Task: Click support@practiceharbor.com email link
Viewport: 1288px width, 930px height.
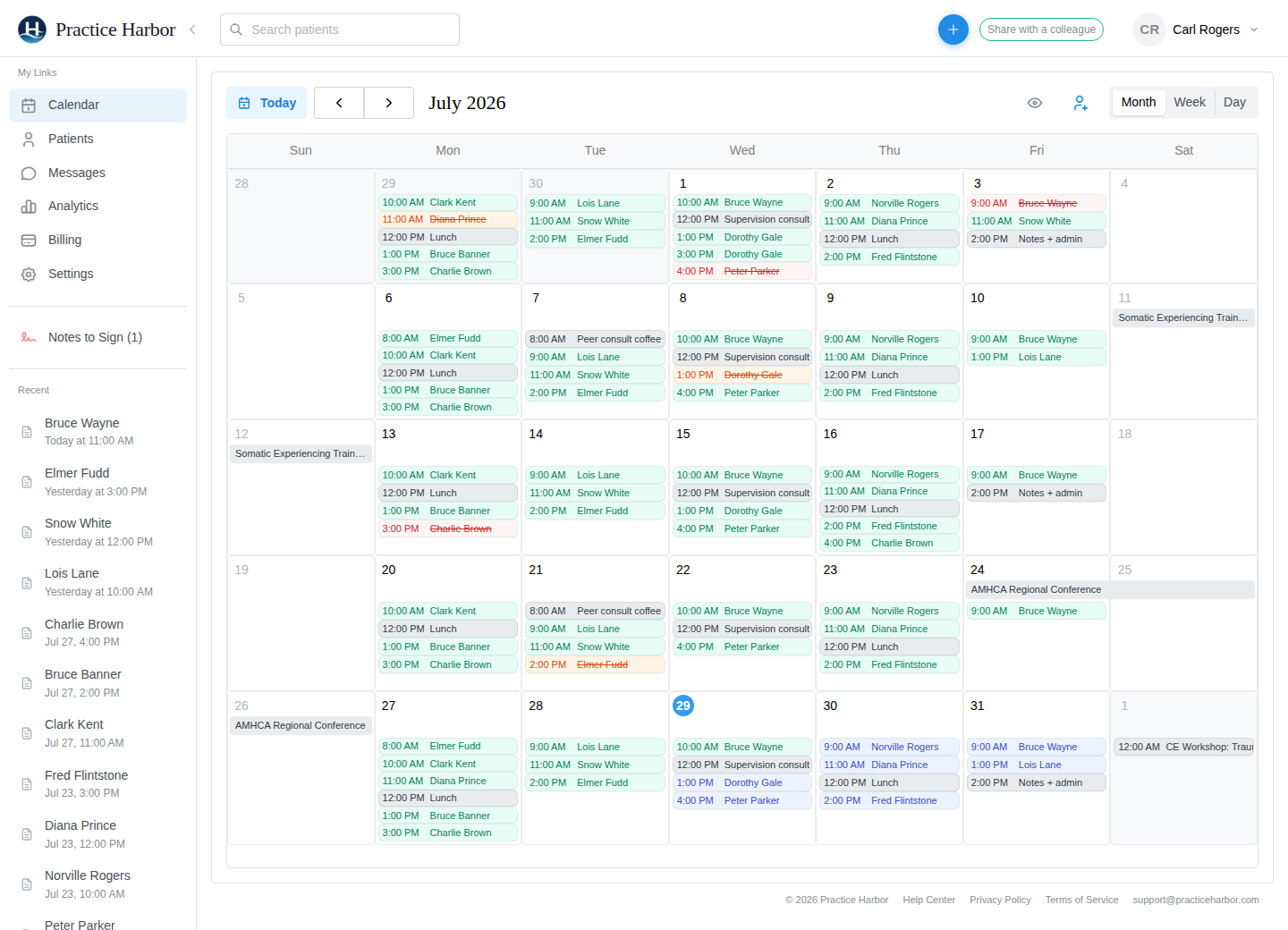Action: coord(1195,900)
